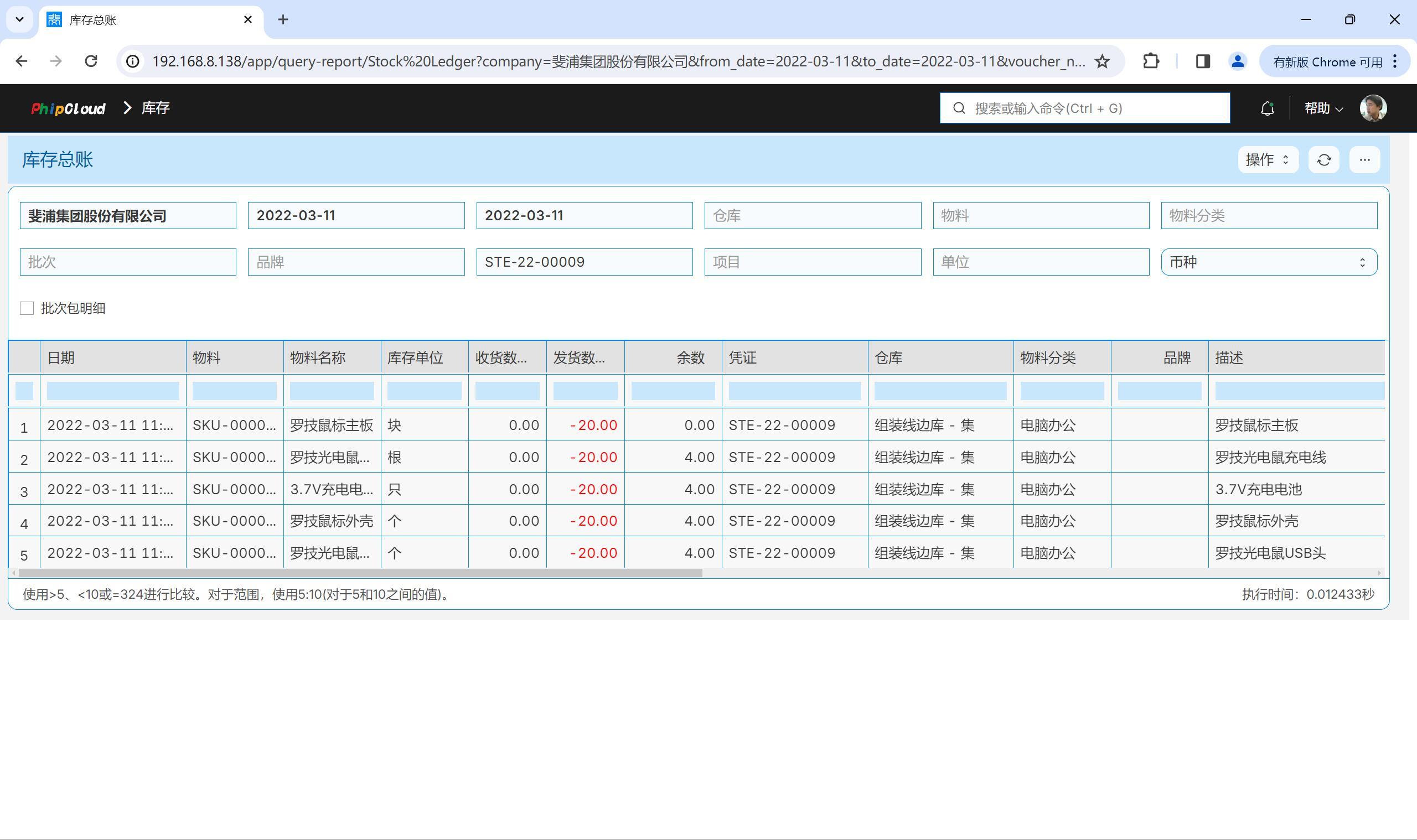Image resolution: width=1417 pixels, height=840 pixels.
Task: Filter the 凭证 column input
Action: coord(795,391)
